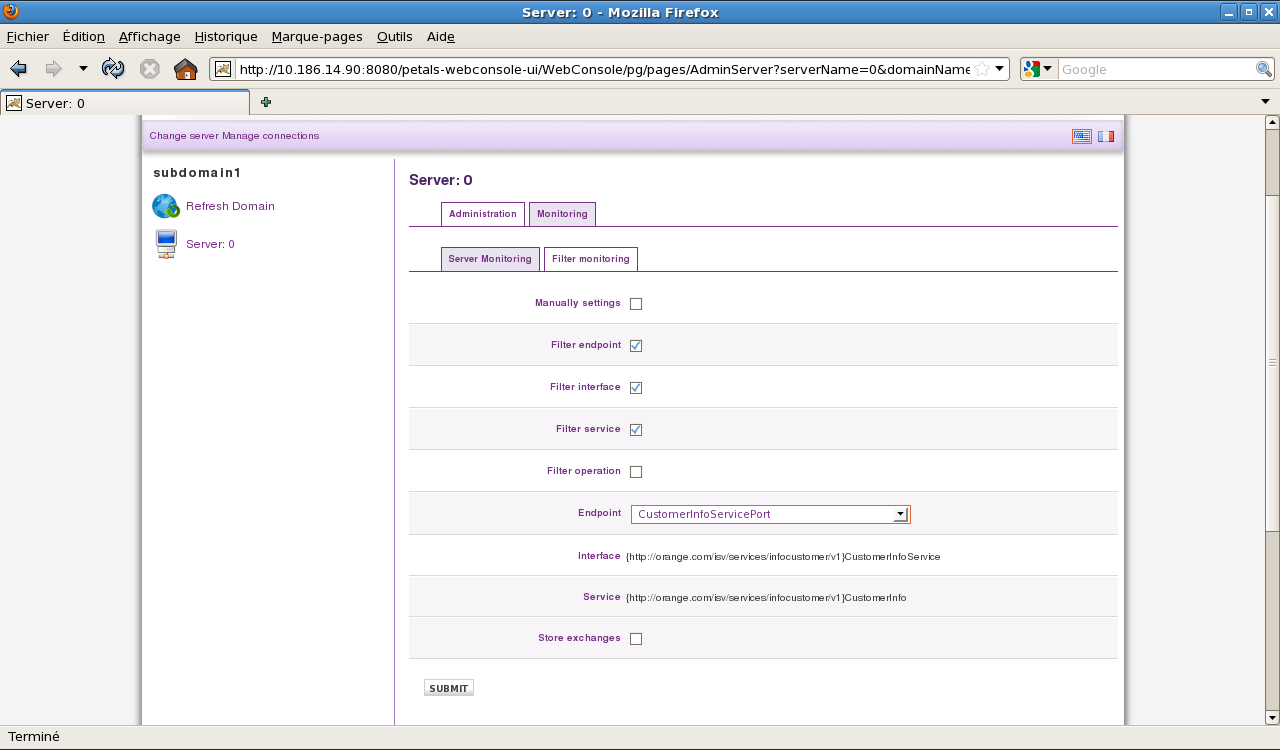Open the Endpoint CustomerInfoServicePort dropdown
The image size is (1280, 750).
point(900,514)
